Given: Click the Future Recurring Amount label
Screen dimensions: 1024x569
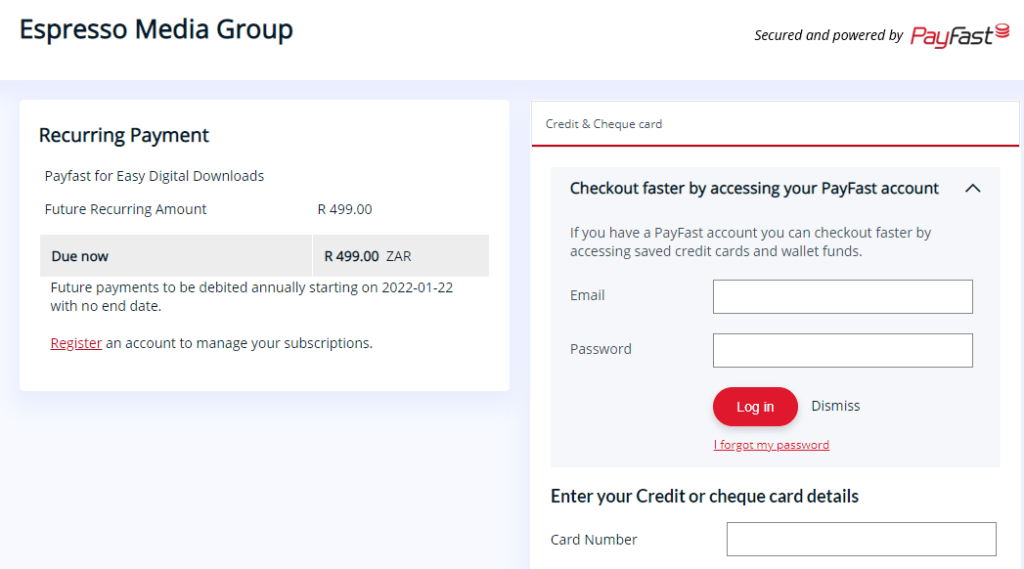Looking at the screenshot, I should click(x=126, y=209).
